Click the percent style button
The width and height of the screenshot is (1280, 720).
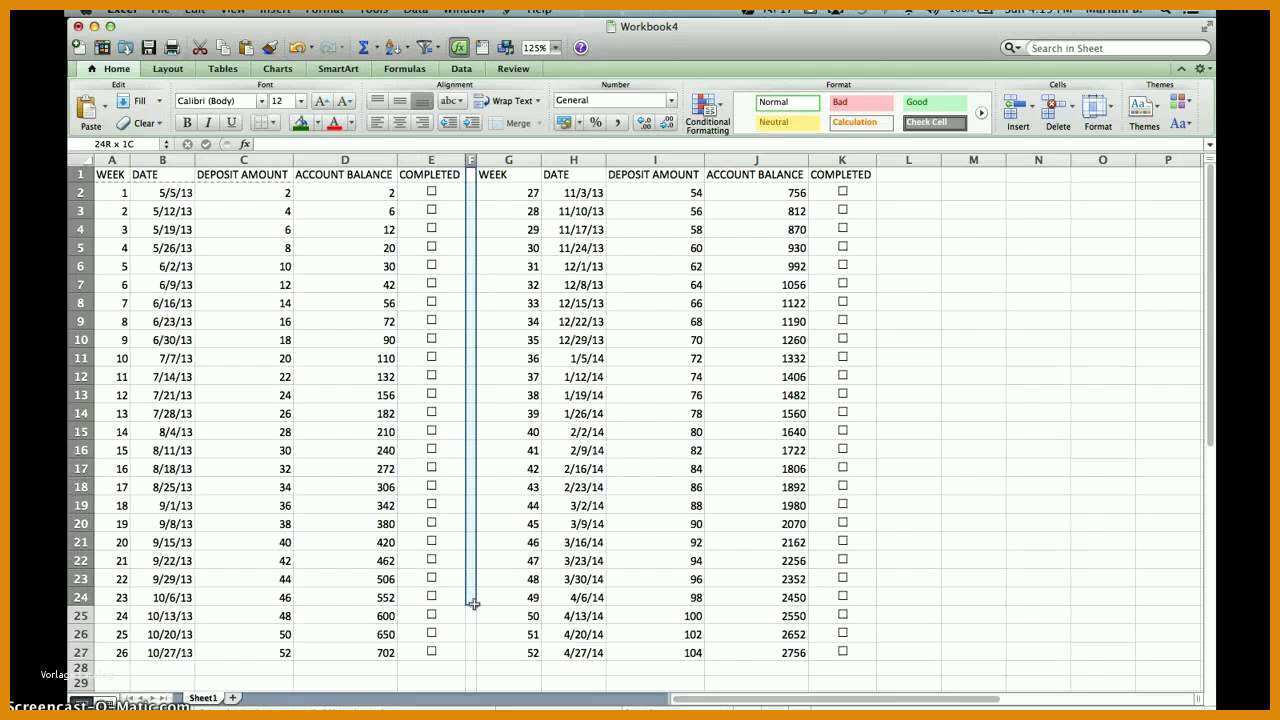coord(596,122)
